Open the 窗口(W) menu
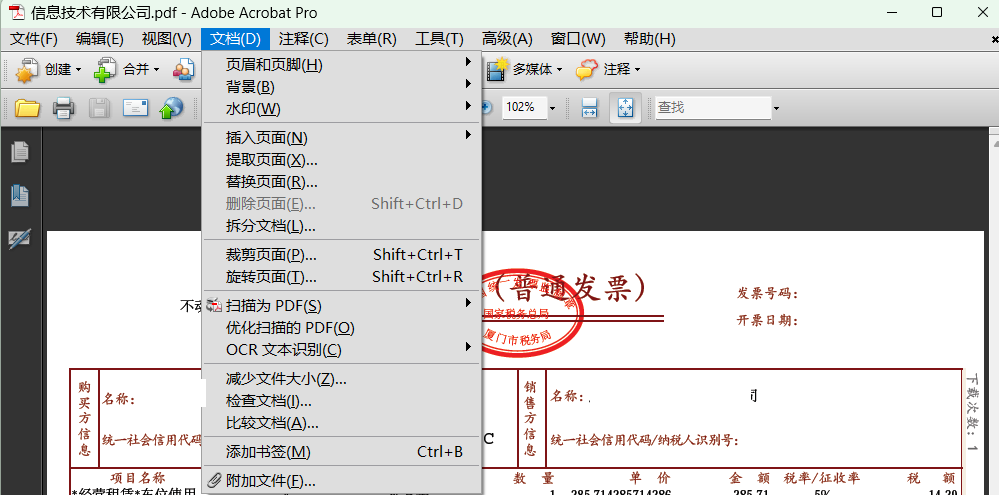 point(578,39)
